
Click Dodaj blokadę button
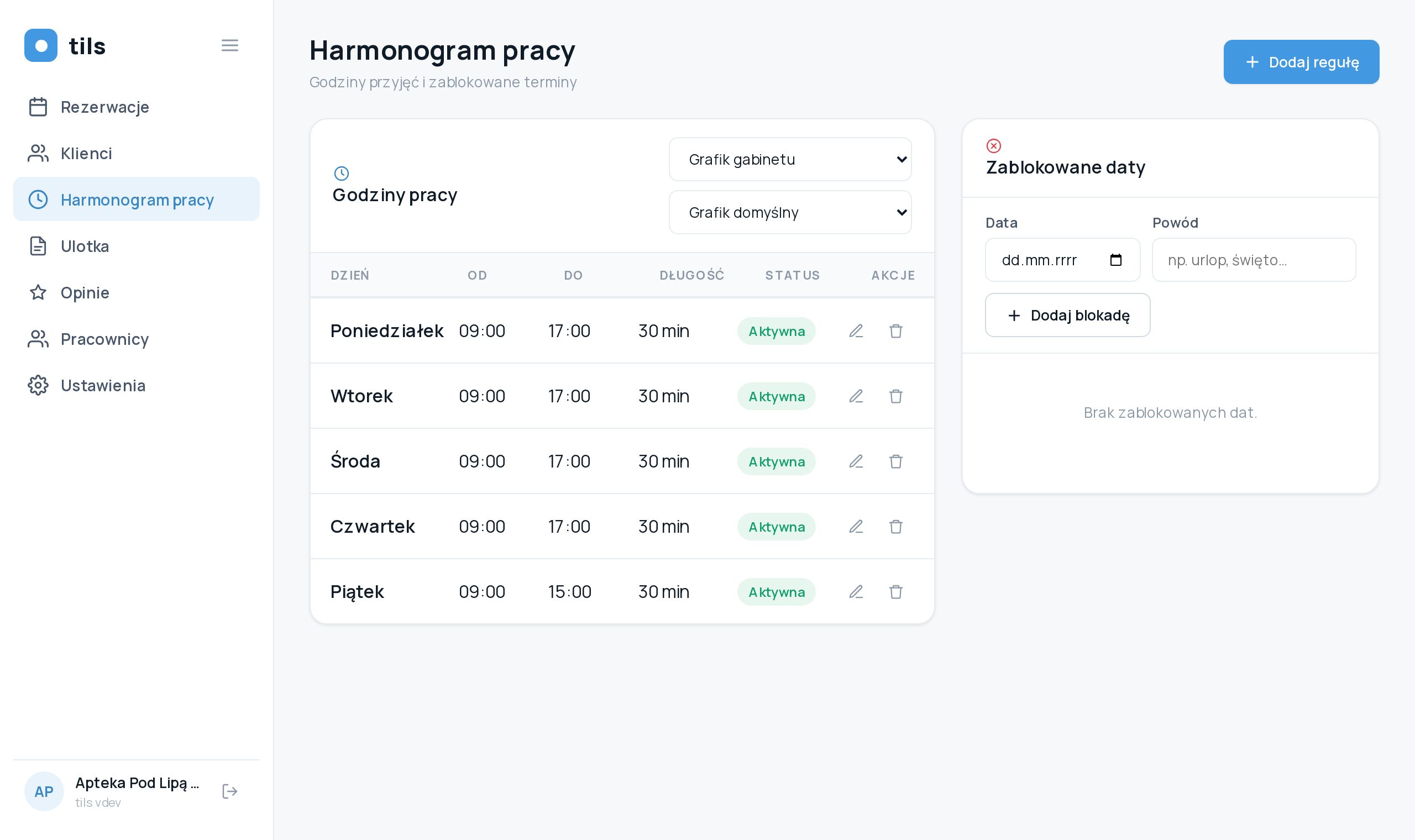click(1067, 316)
